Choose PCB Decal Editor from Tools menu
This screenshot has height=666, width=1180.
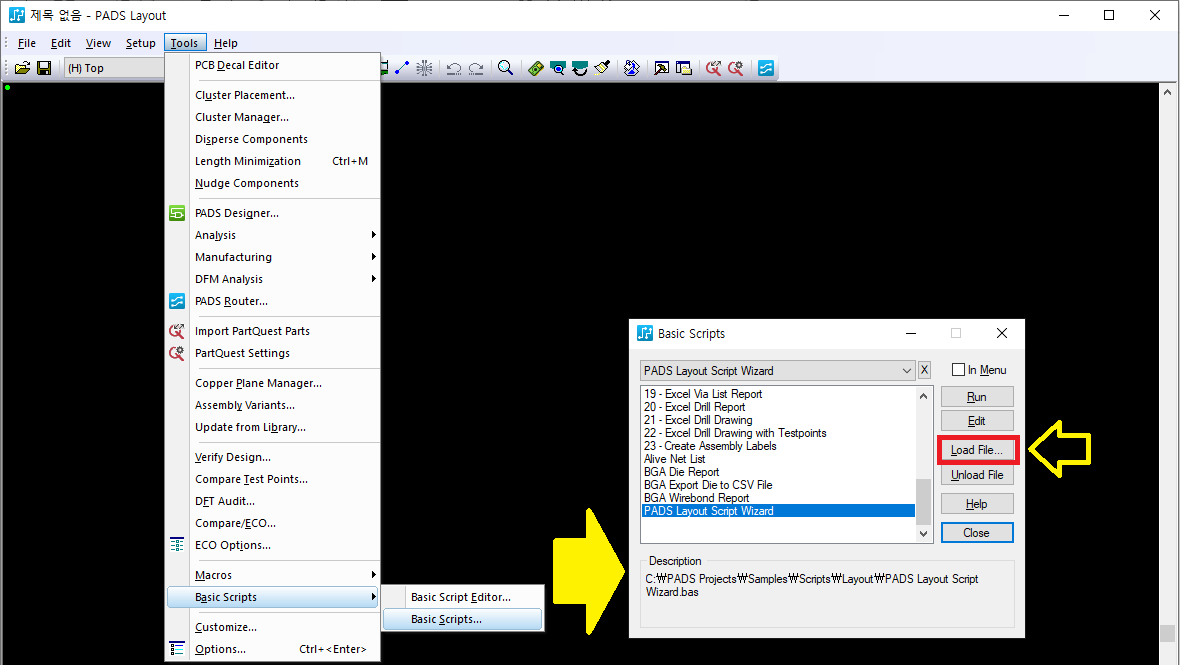[272, 65]
